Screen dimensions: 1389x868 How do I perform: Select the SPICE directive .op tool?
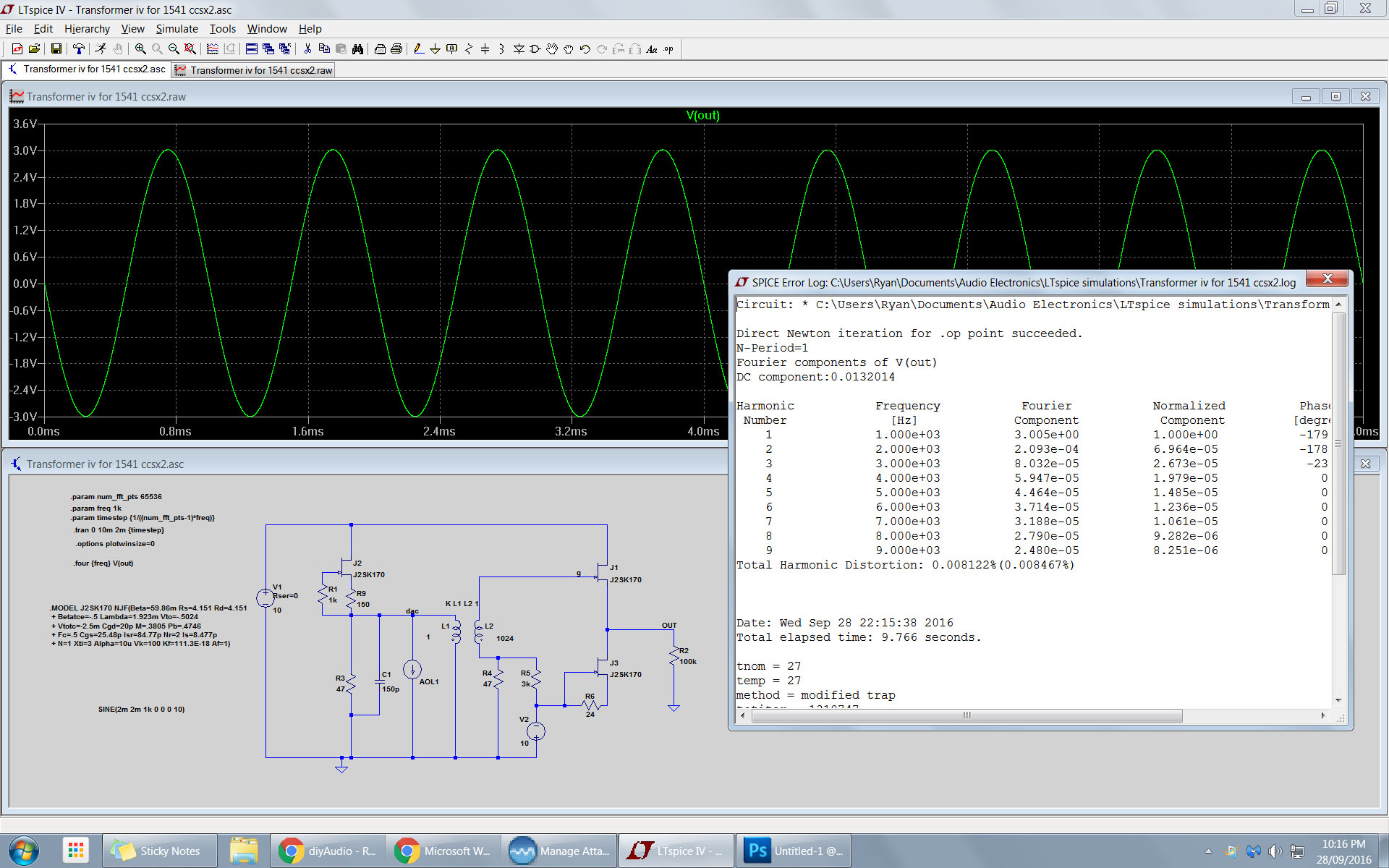(x=668, y=49)
